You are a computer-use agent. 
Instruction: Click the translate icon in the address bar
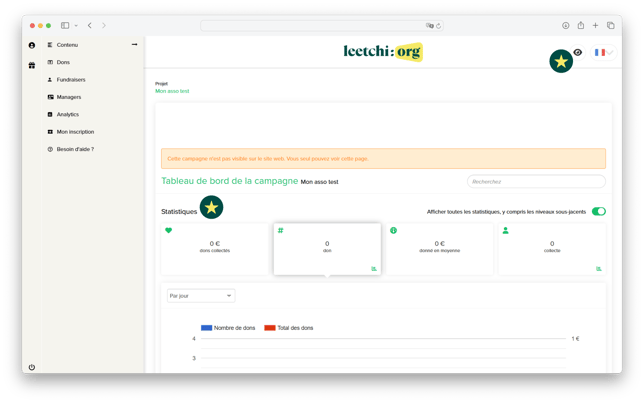pyautogui.click(x=429, y=25)
